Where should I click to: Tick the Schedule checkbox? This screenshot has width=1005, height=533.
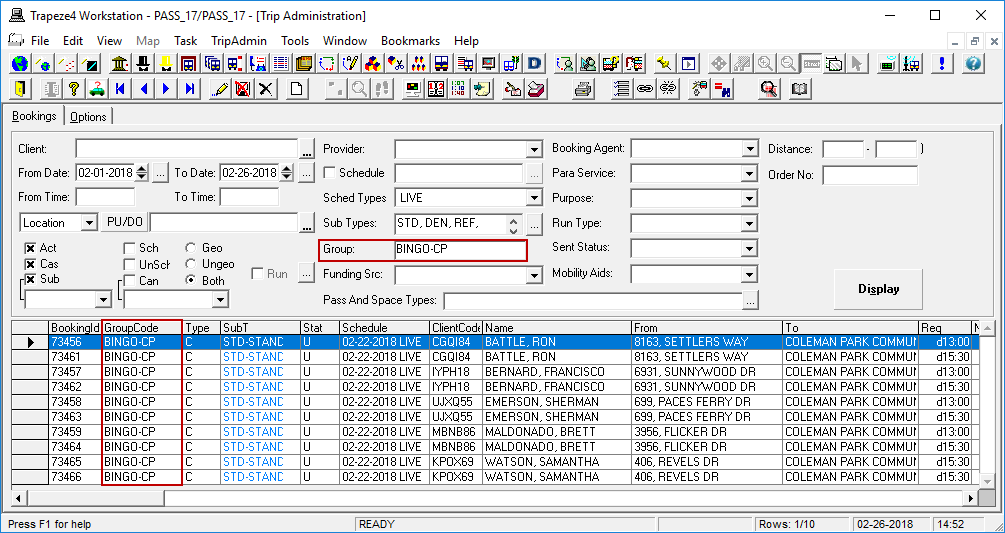click(x=329, y=173)
